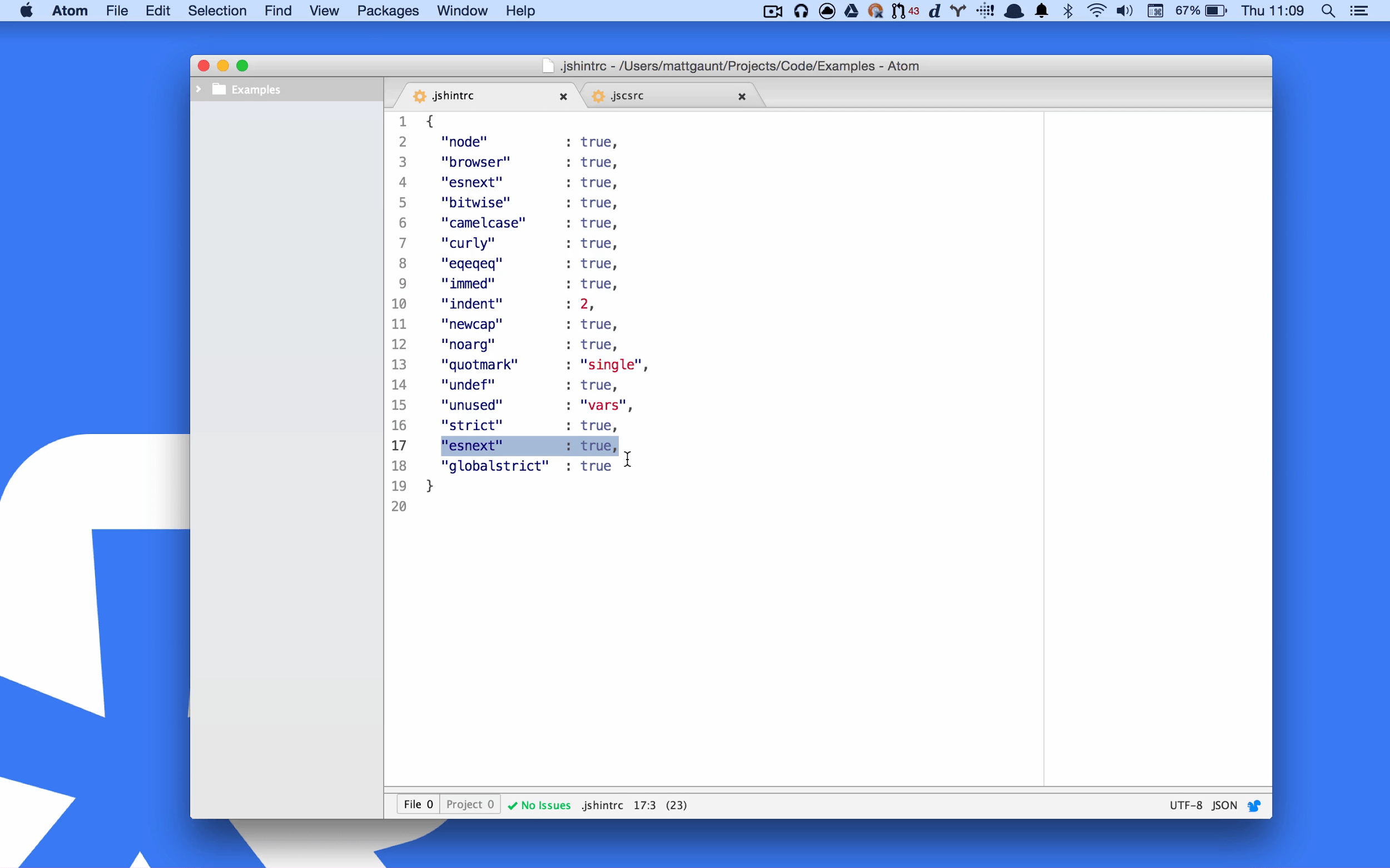Open the JSON grammar selector
The height and width of the screenshot is (868, 1390).
point(1224,805)
